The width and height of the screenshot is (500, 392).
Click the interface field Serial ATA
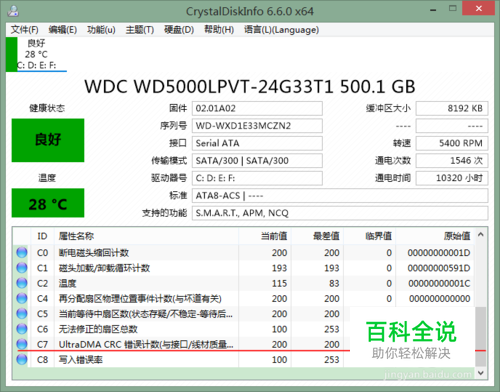click(257, 143)
